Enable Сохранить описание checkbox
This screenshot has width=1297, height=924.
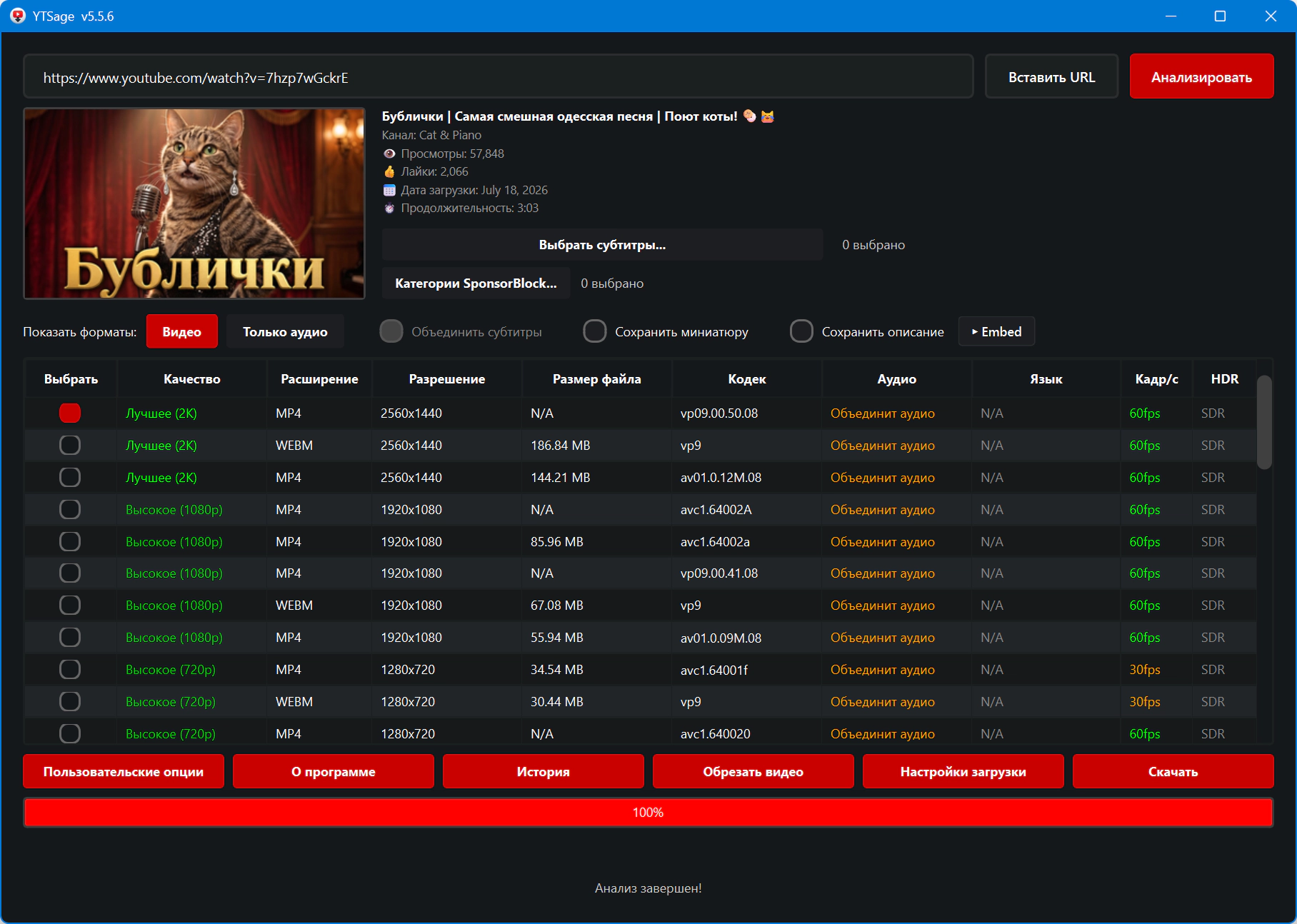click(801, 331)
